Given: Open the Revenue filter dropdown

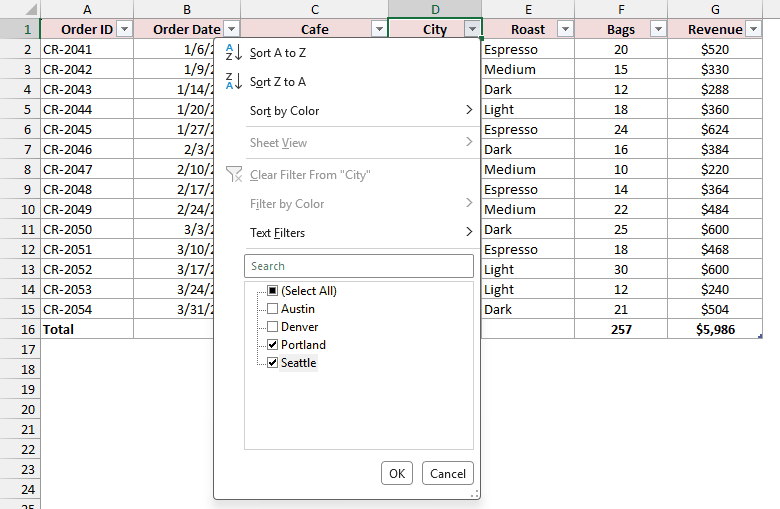Looking at the screenshot, I should [x=754, y=29].
